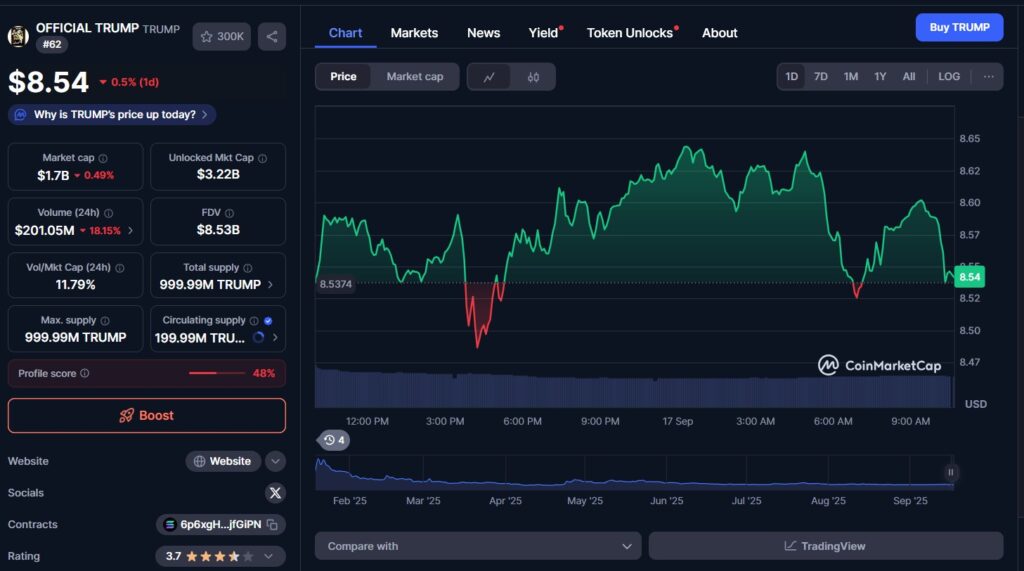Click the circulating supply progress ring
The width and height of the screenshot is (1024, 571).
[x=259, y=337]
